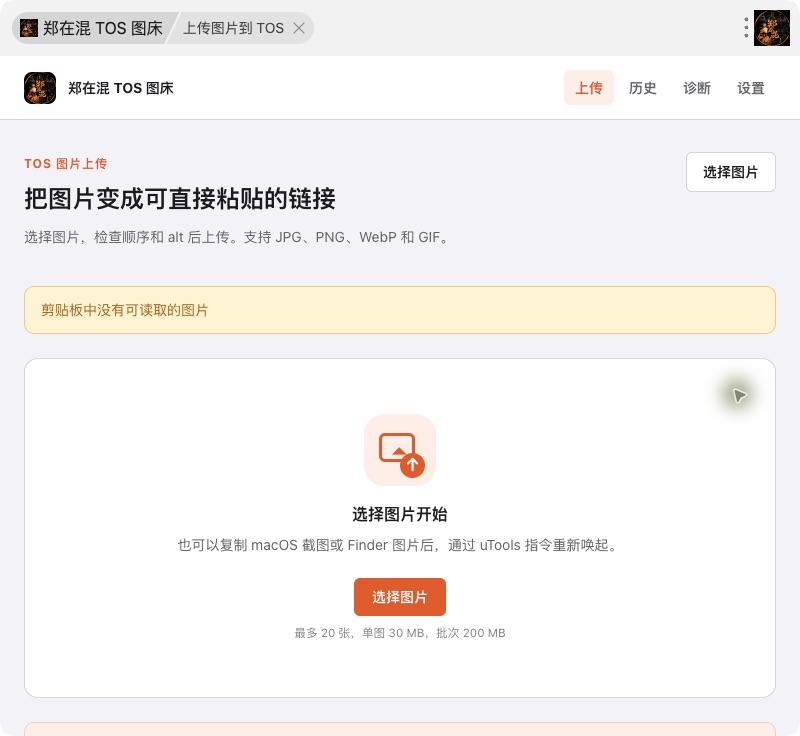Click the outlined 选择图片 button at top right
Screen dimensions: 800x736
tap(731, 172)
